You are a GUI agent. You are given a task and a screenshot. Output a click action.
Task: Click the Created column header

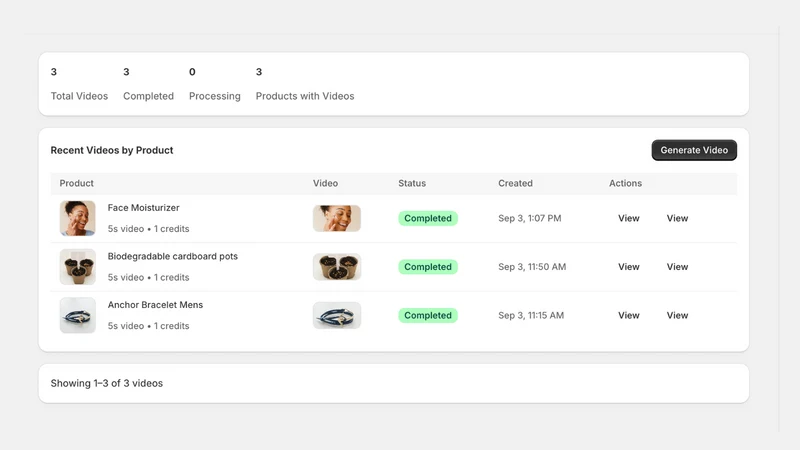tap(515, 183)
